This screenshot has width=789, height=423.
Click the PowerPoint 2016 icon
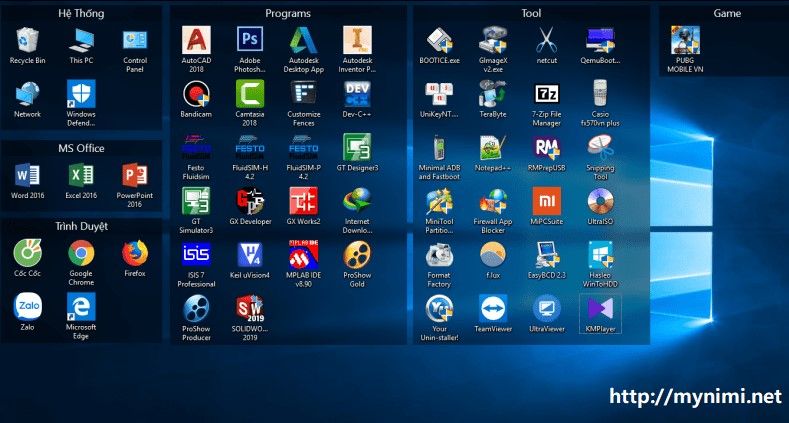click(x=135, y=176)
